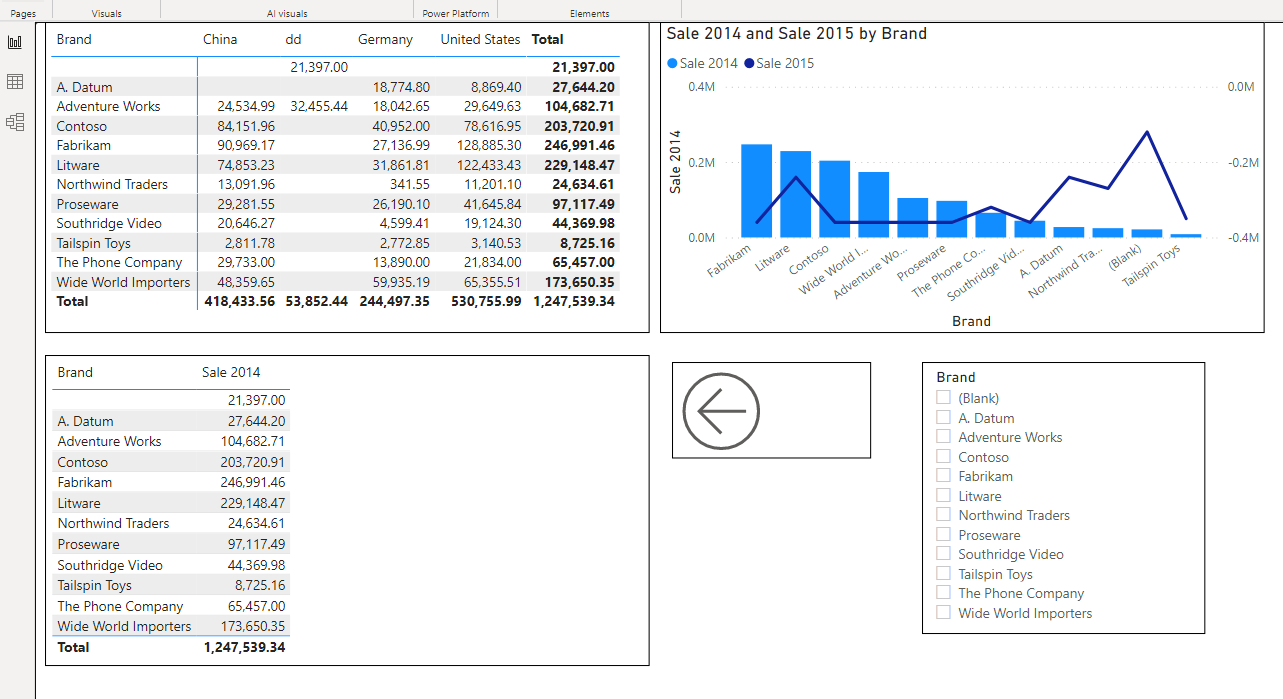The width and height of the screenshot is (1283, 699).
Task: Click the Brand slicer header
Action: [x=955, y=377]
